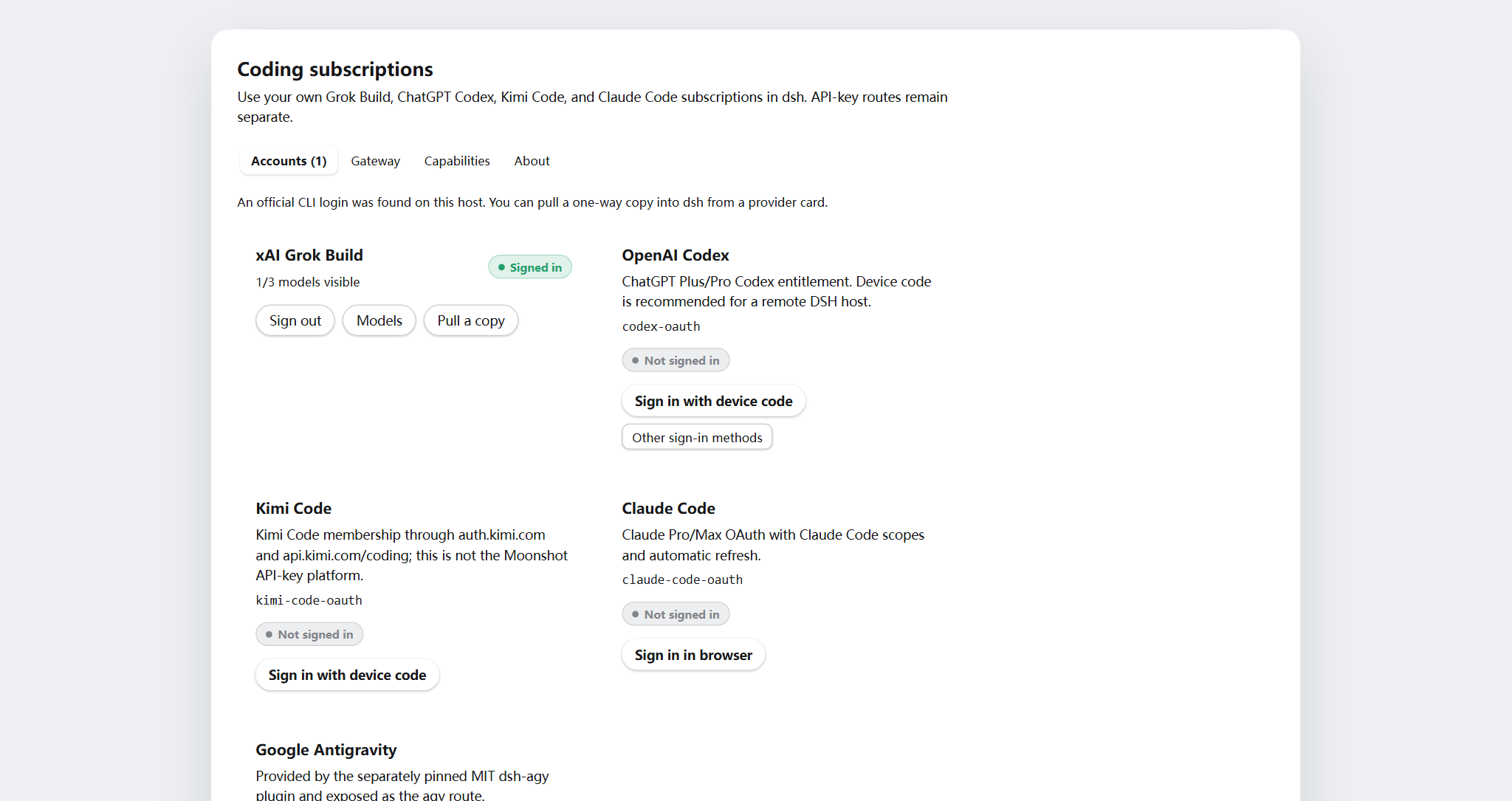Click Not signed in badge under OpenAI Codex

[x=676, y=360]
